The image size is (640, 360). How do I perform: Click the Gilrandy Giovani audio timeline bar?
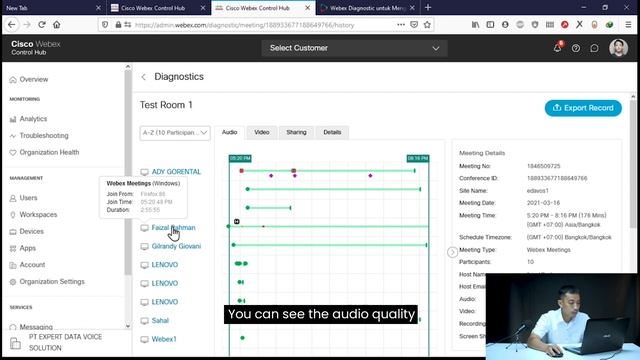[x=330, y=245]
